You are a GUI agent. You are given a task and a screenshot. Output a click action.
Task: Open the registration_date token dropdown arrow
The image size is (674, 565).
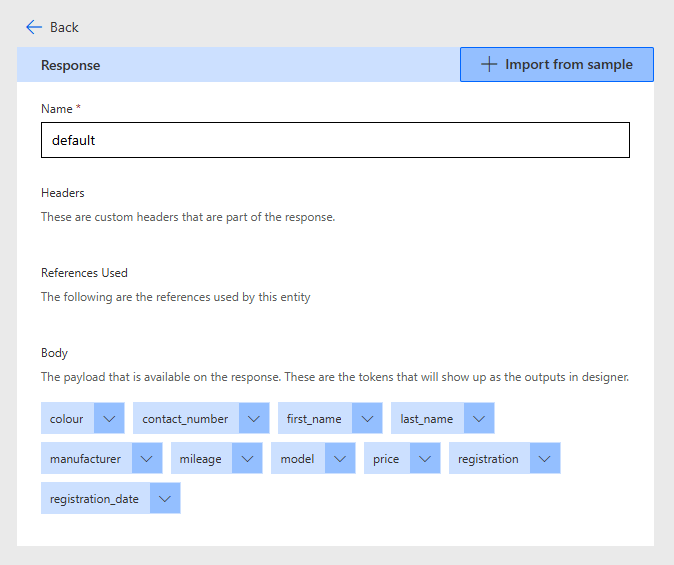pyautogui.click(x=165, y=499)
